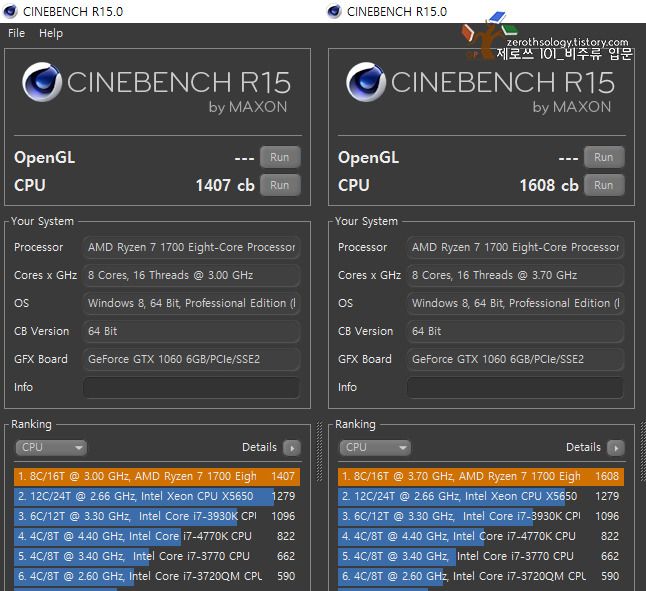The width and height of the screenshot is (646, 591).
Task: Click CB Version 64 Bit field, left window
Action: pos(192,331)
